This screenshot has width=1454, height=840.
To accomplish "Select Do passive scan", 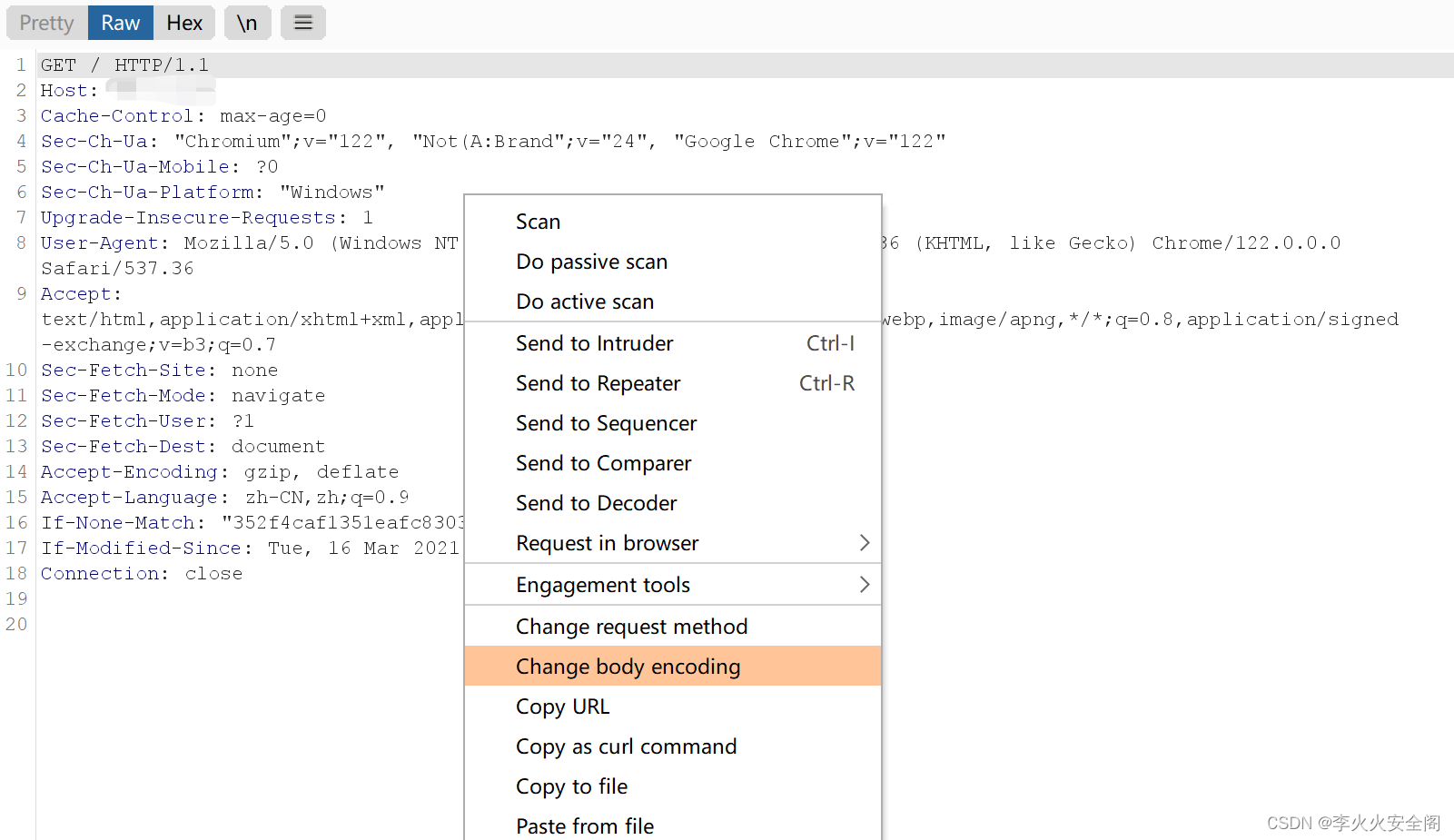I will click(673, 262).
